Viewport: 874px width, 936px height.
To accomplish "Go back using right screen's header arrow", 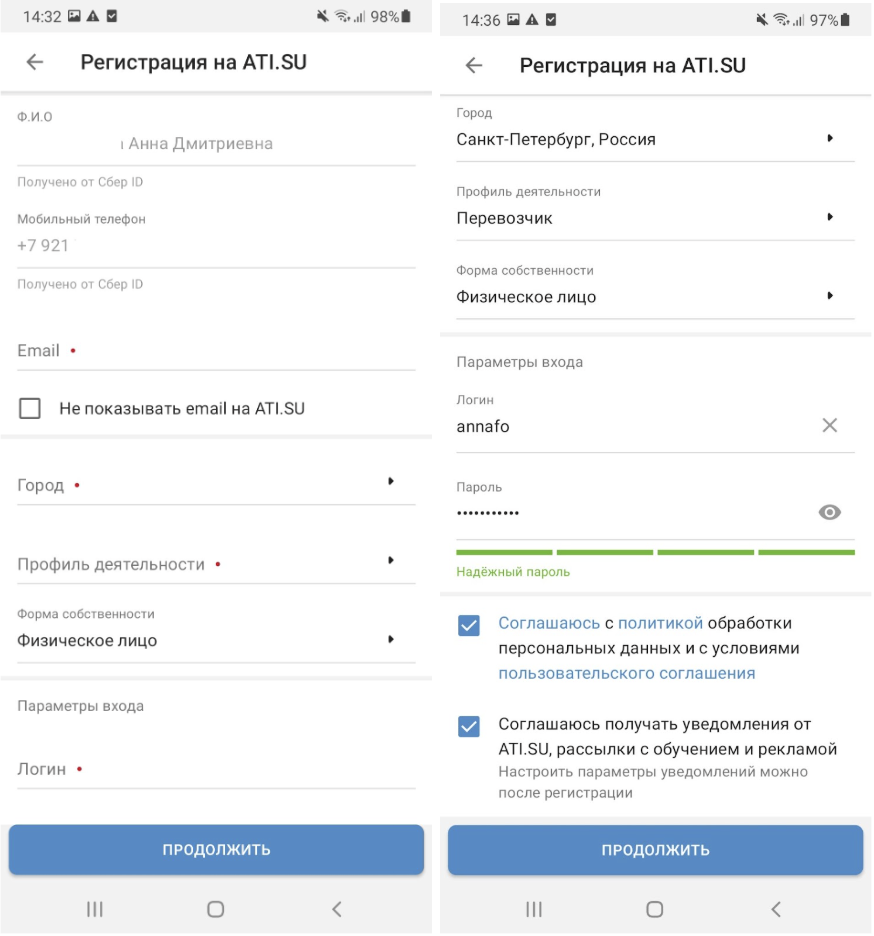I will click(474, 65).
